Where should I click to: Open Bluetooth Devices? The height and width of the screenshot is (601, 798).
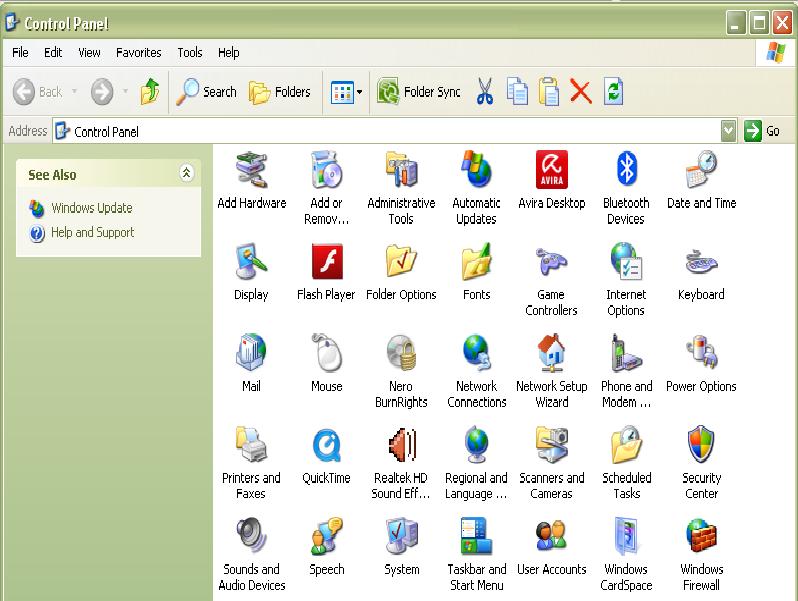[x=626, y=187]
